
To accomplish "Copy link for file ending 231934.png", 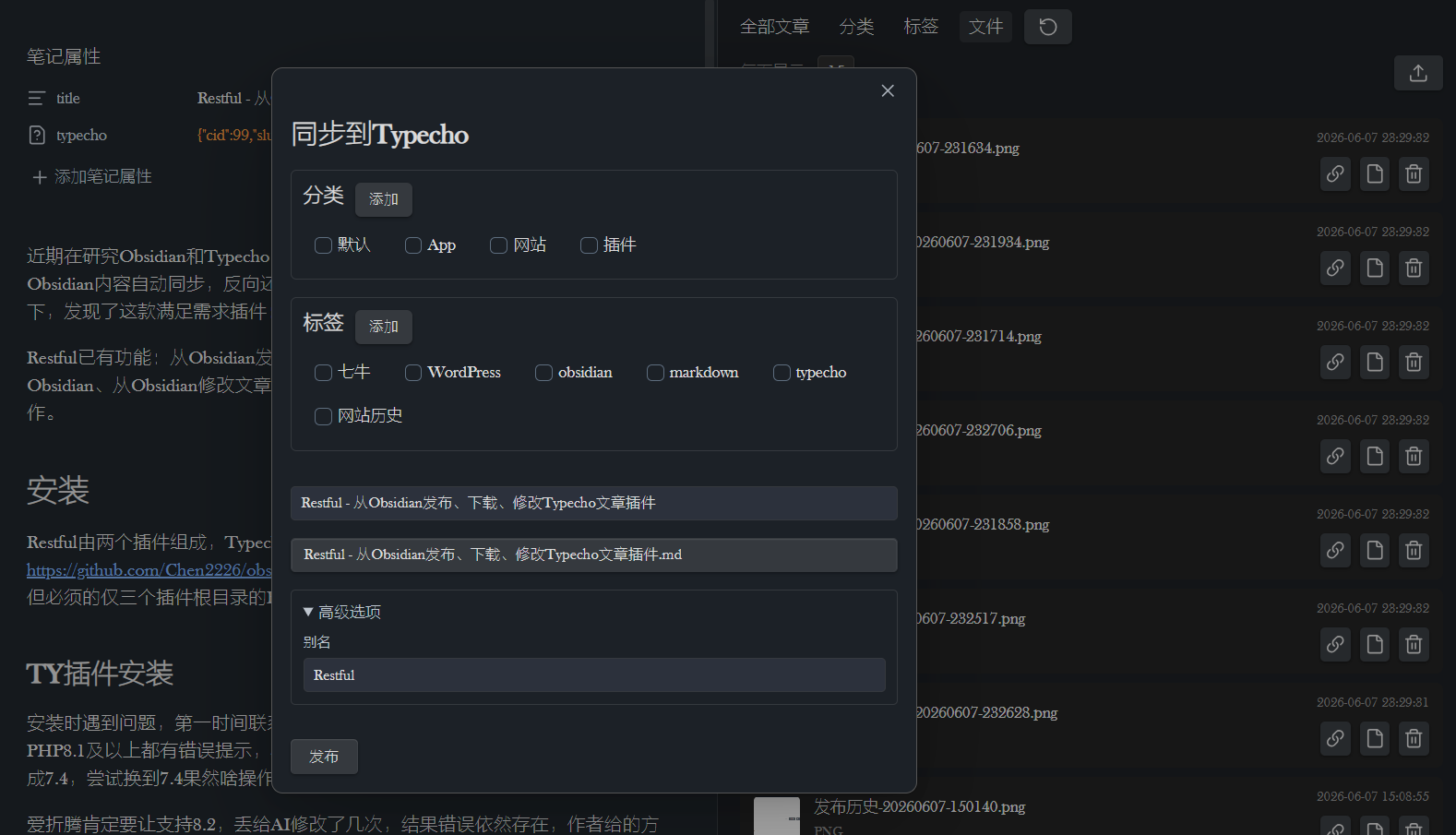I will 1335,268.
